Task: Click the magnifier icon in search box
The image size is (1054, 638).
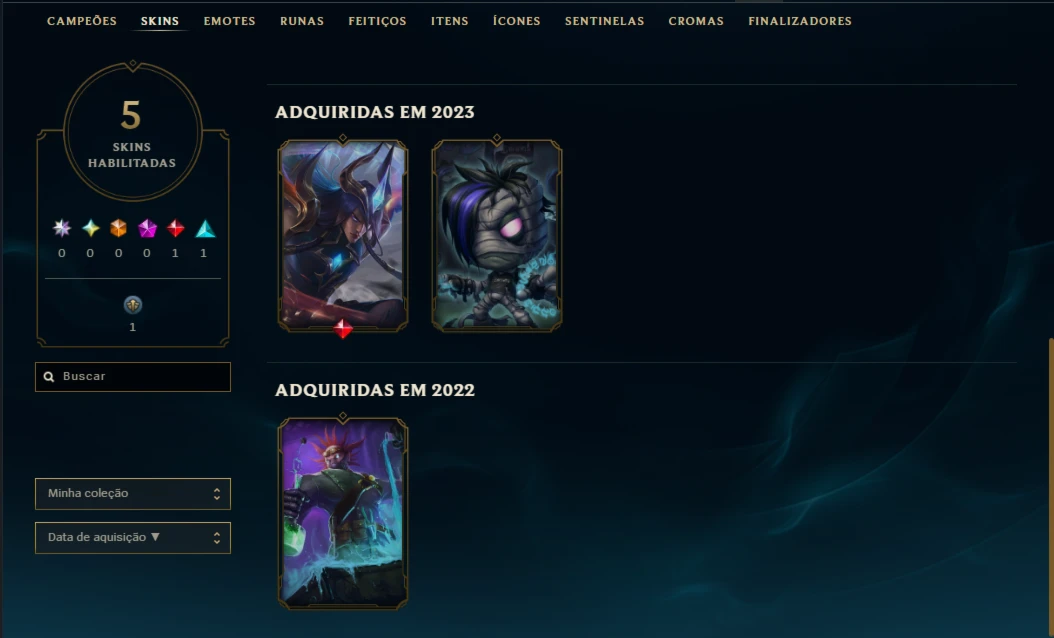Action: coord(49,376)
